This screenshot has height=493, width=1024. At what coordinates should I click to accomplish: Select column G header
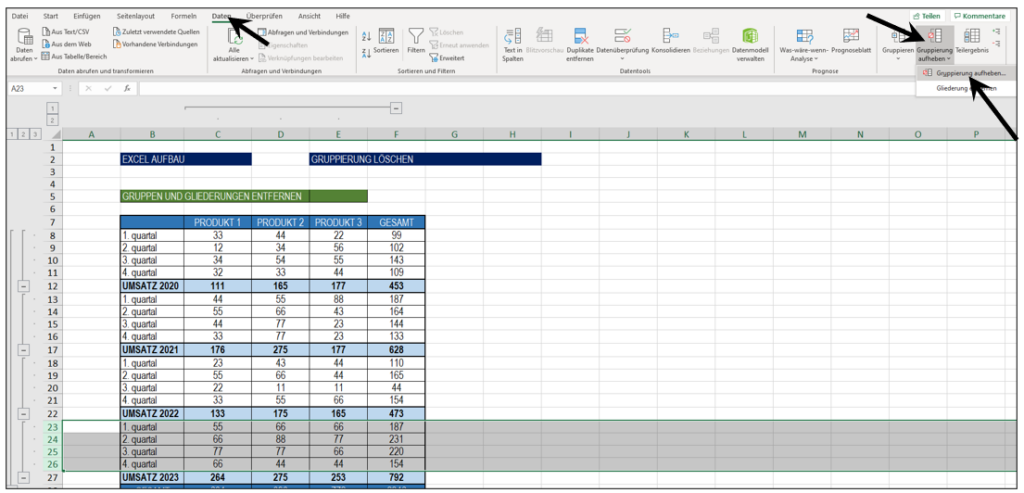[x=455, y=135]
